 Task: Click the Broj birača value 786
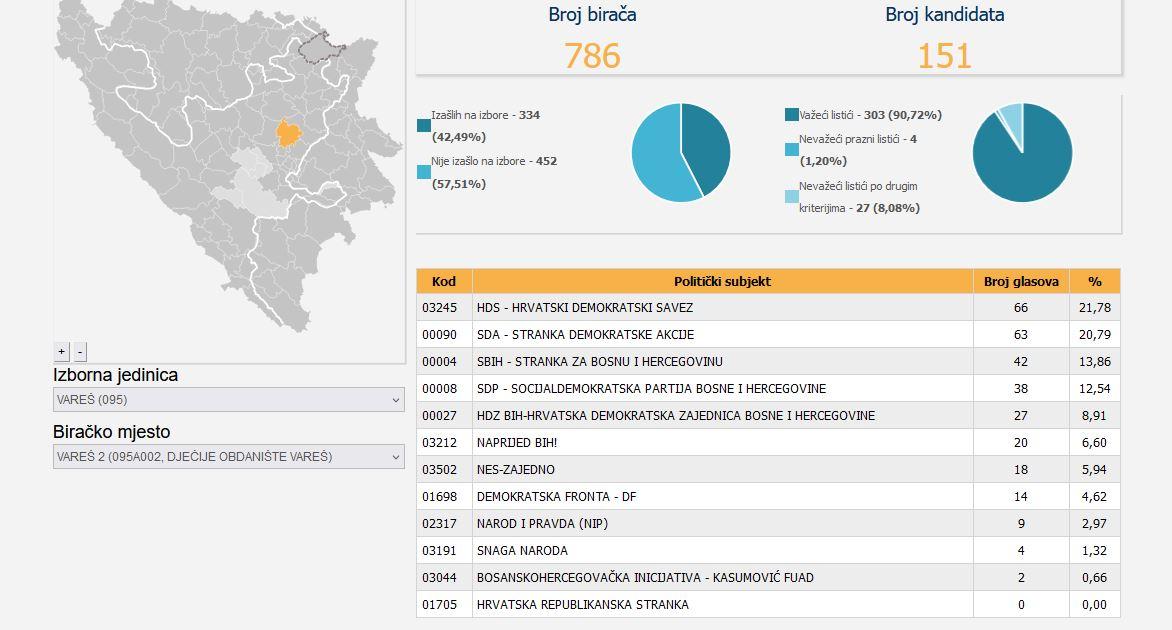pyautogui.click(x=593, y=56)
